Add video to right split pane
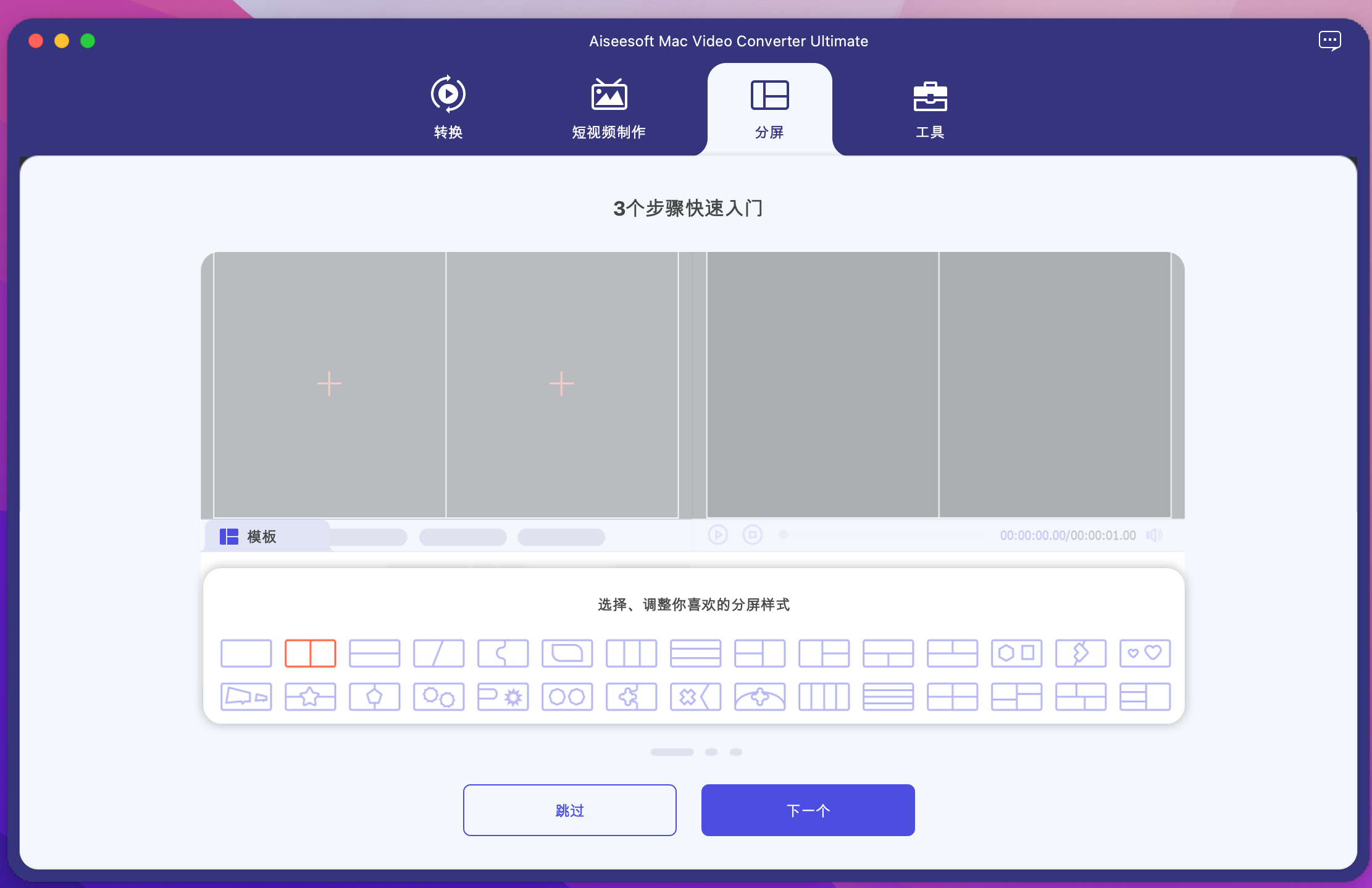1372x888 pixels. (561, 383)
